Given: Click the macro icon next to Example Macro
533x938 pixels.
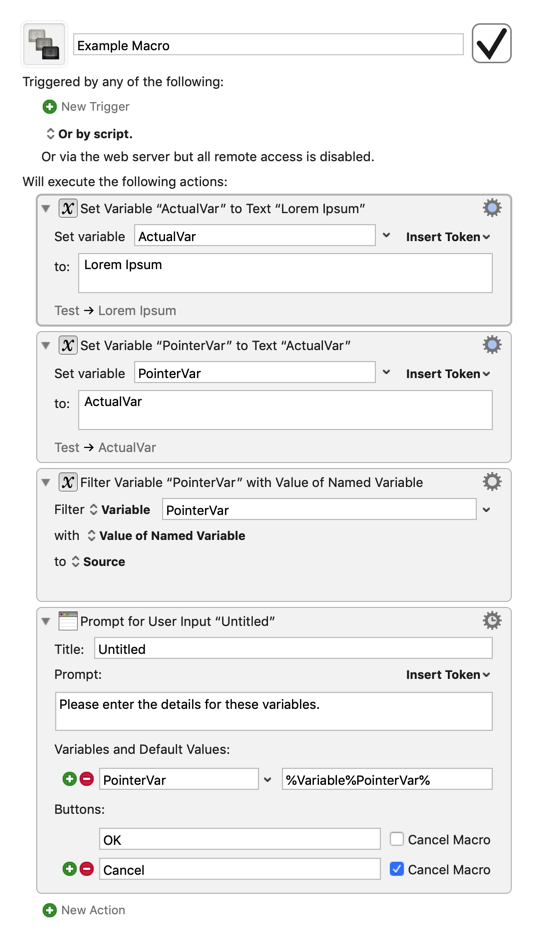Looking at the screenshot, I should click(44, 44).
